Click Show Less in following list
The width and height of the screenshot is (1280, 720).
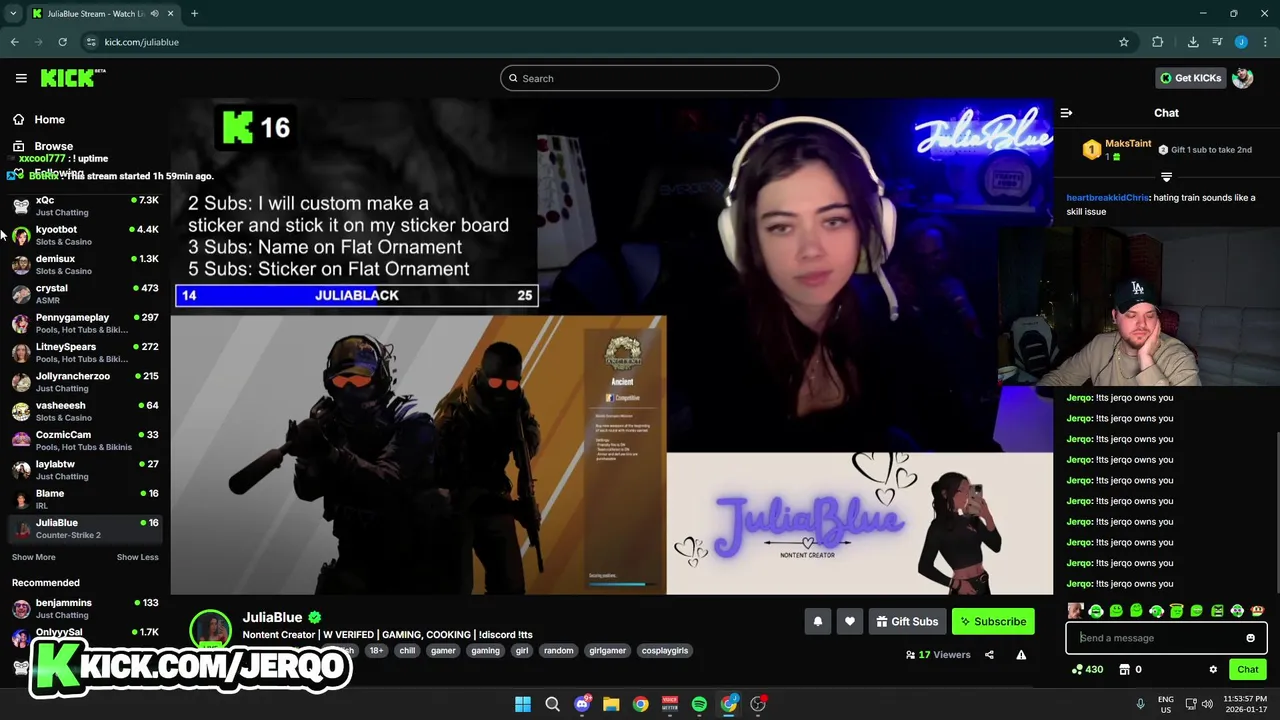click(x=137, y=557)
